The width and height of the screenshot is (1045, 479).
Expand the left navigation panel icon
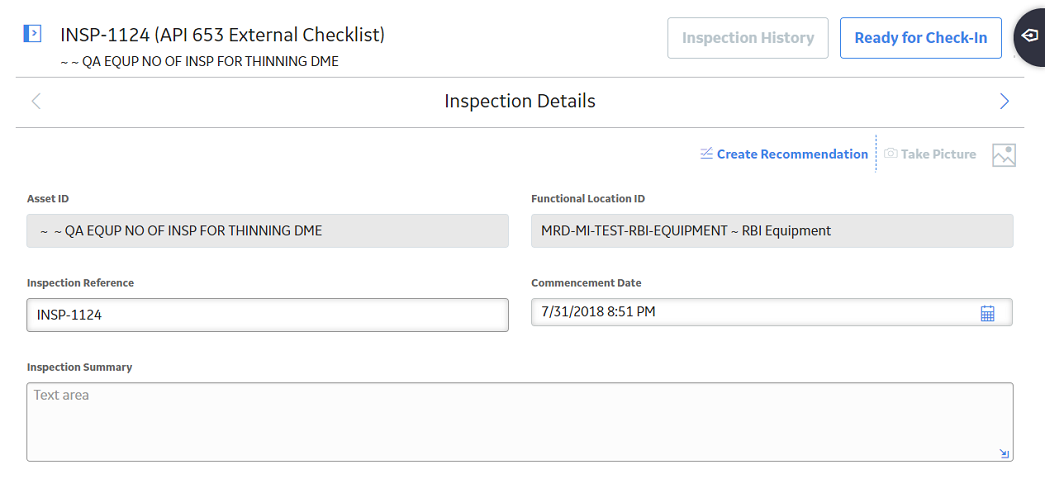pos(32,33)
